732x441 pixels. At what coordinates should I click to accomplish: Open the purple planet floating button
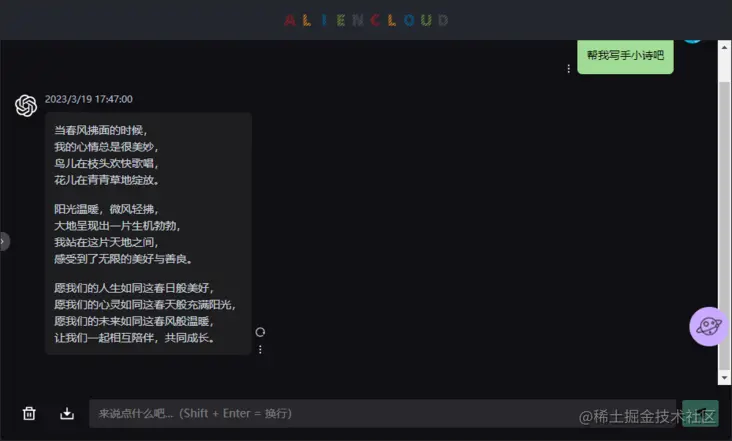click(x=709, y=327)
